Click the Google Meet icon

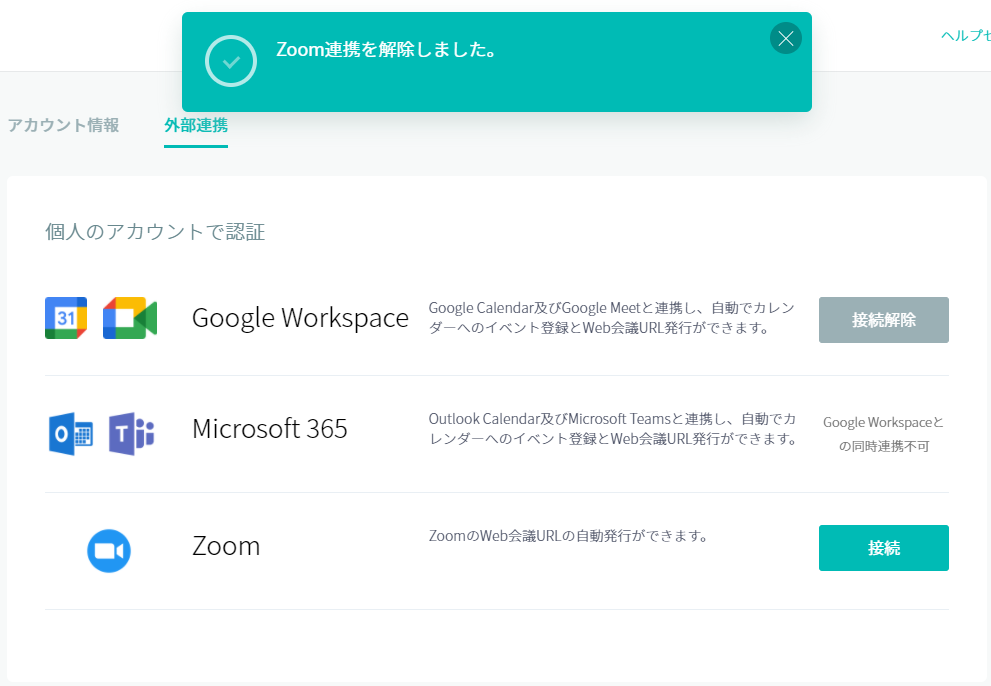pyautogui.click(x=130, y=318)
